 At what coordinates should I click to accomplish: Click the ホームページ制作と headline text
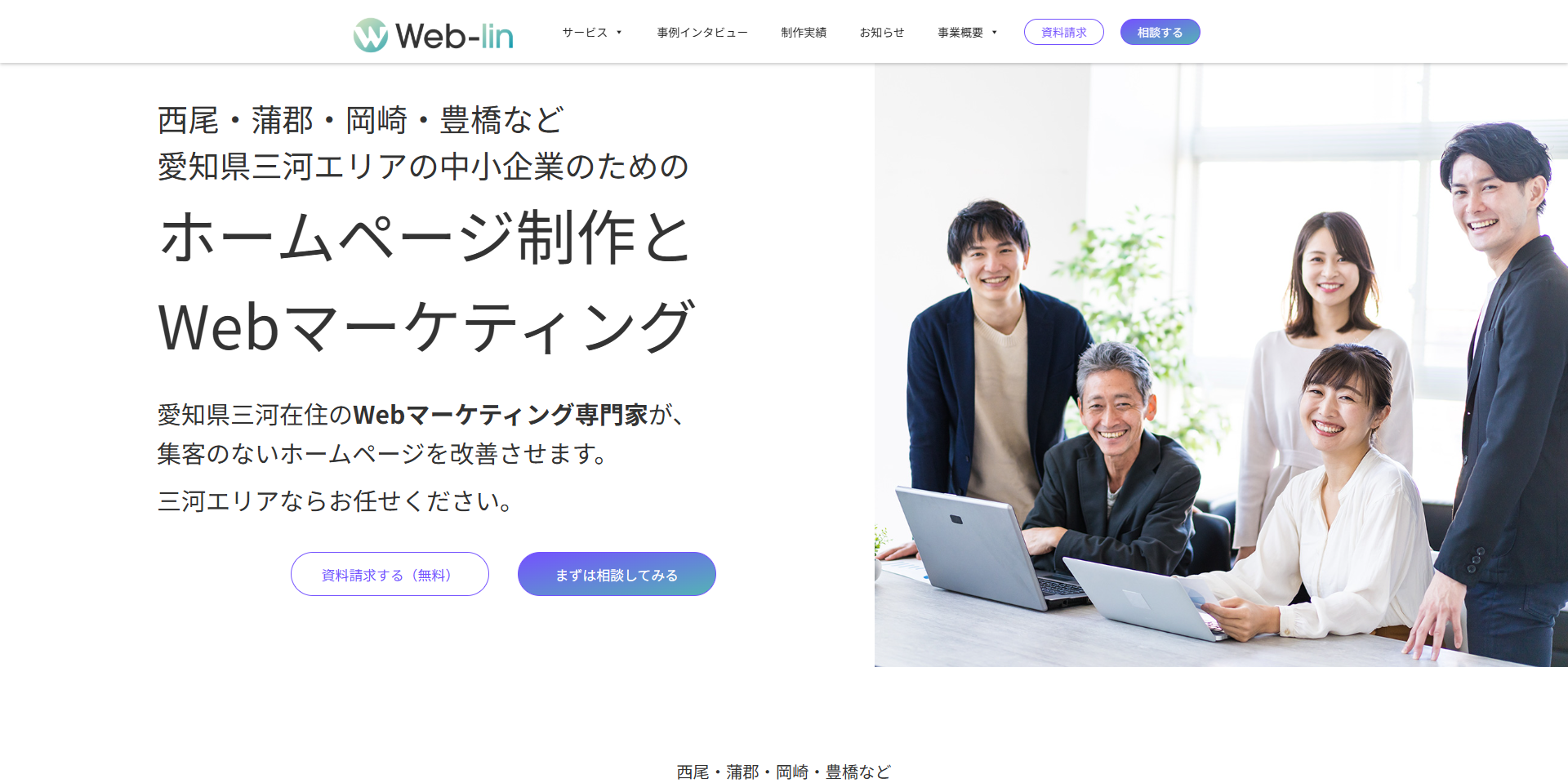[426, 238]
